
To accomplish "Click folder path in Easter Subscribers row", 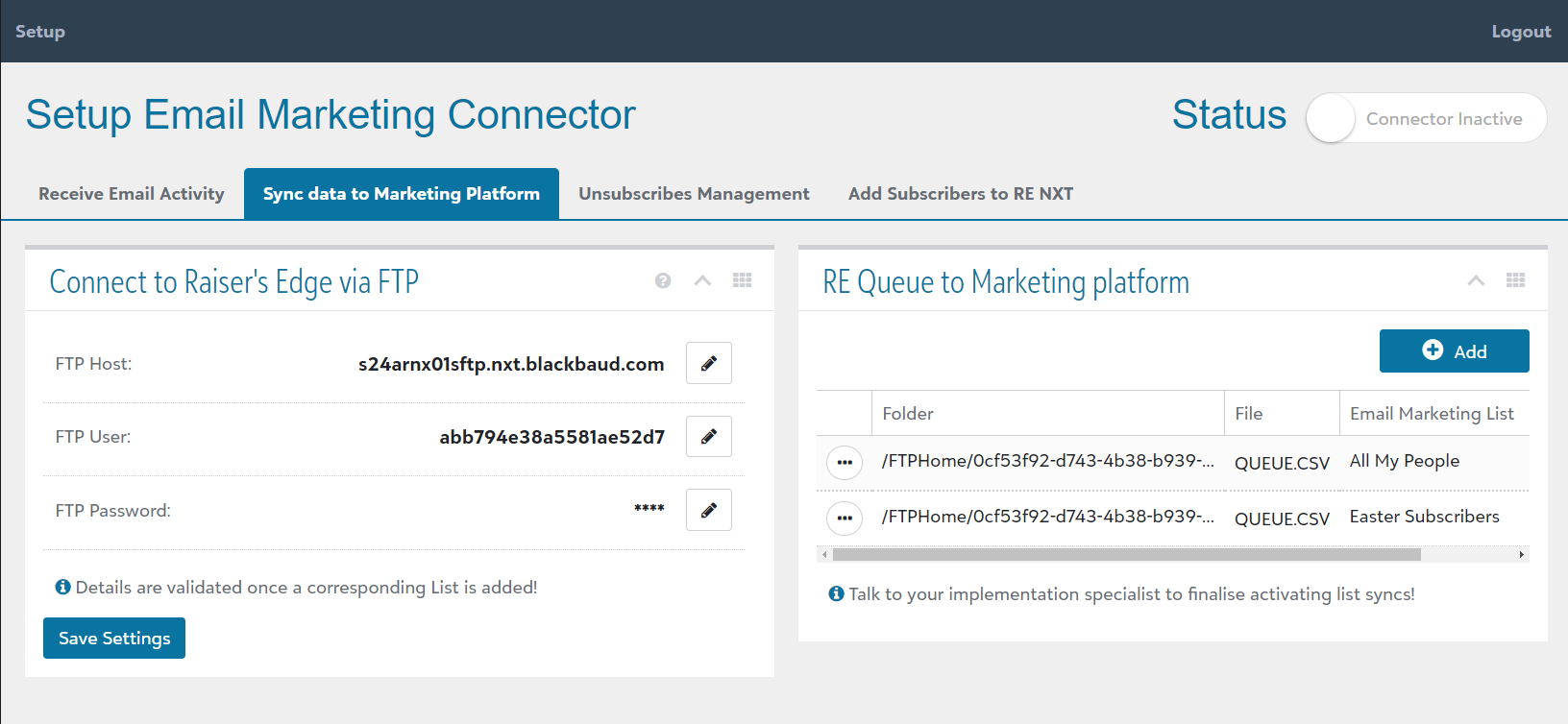I will (1048, 517).
